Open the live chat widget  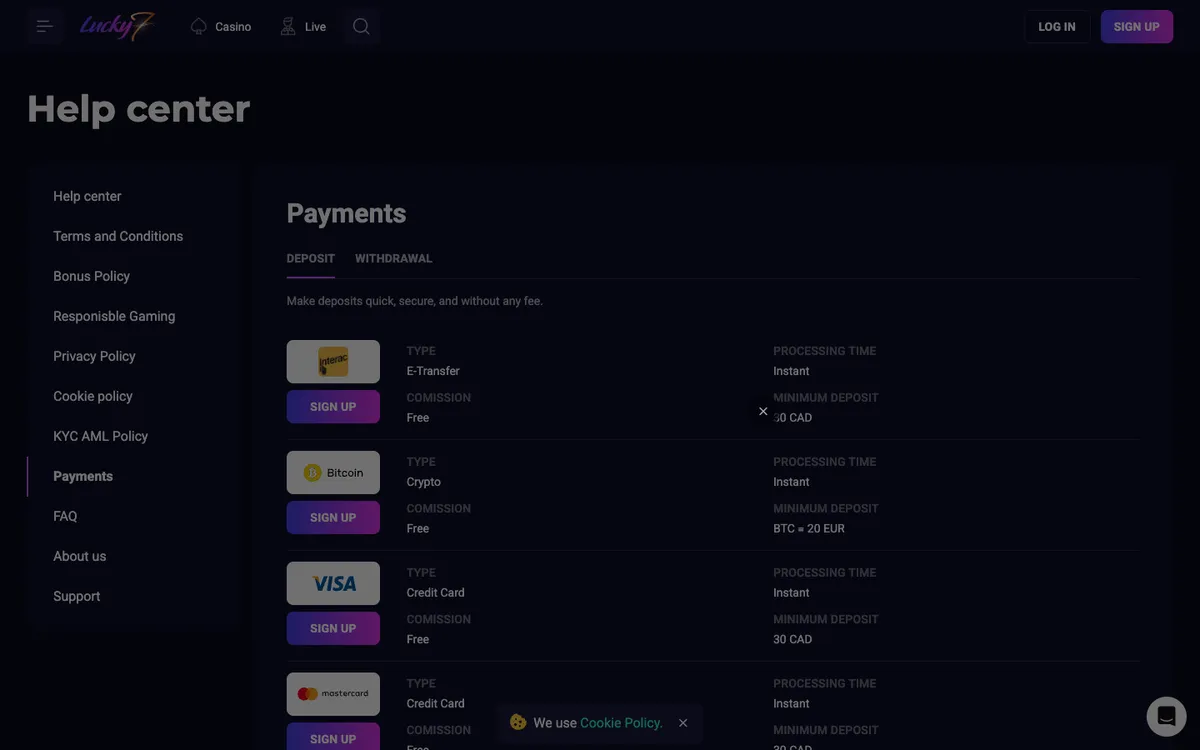[1166, 716]
